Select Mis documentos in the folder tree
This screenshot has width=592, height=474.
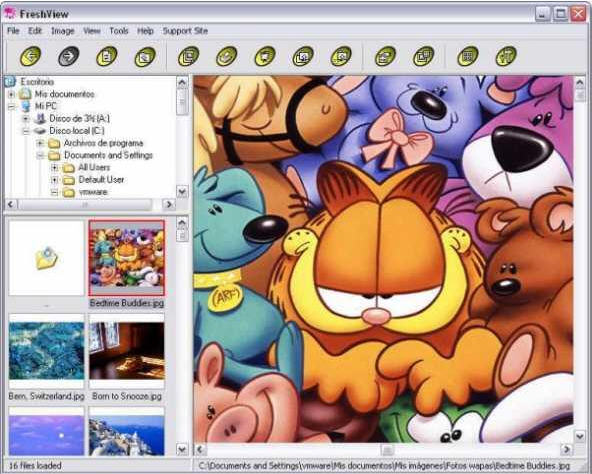65,94
